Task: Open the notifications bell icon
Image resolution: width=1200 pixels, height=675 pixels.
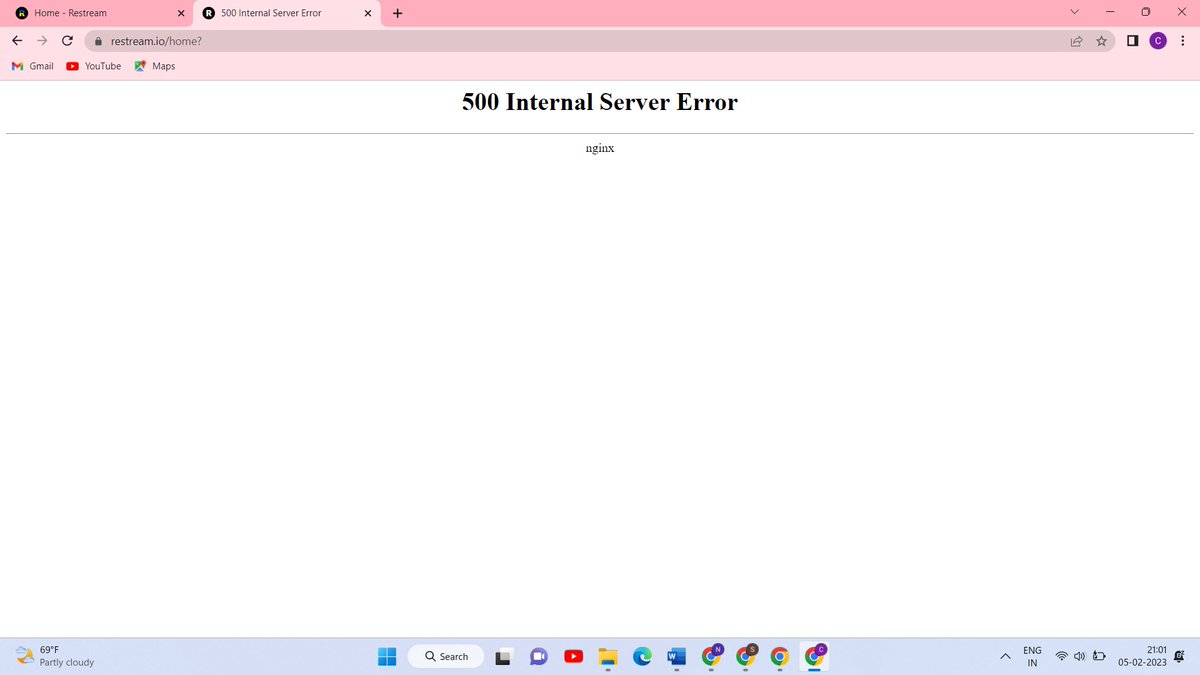Action: [1180, 656]
